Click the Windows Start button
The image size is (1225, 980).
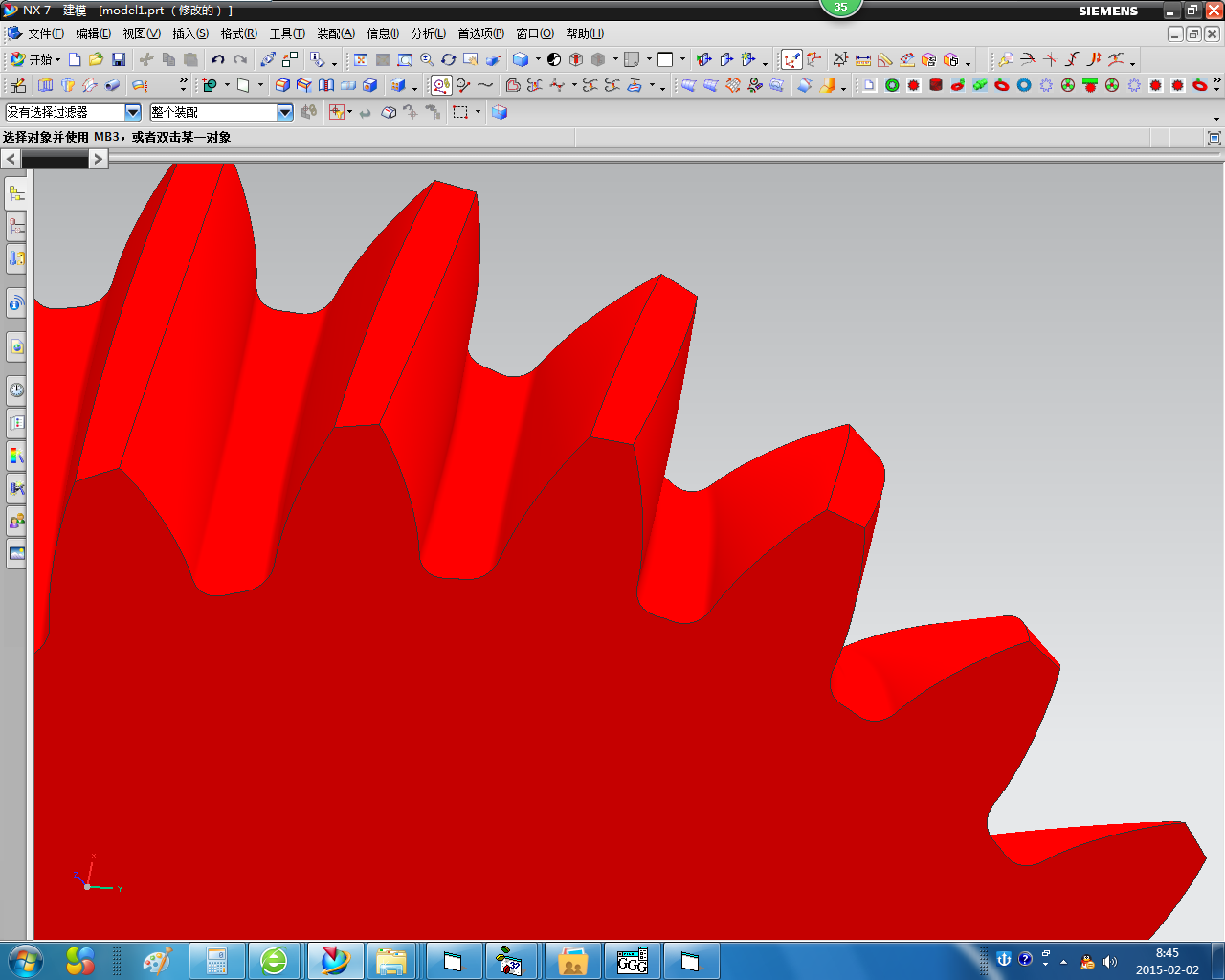tap(25, 961)
